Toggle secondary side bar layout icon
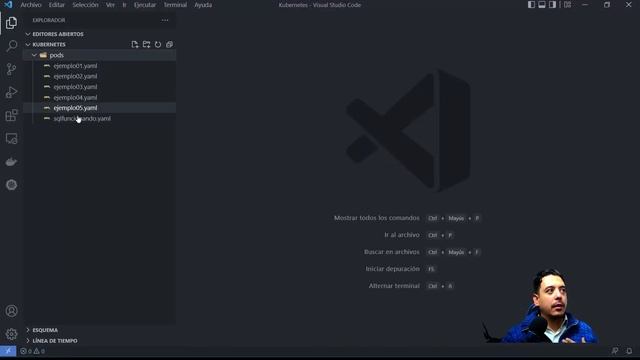 pos(552,5)
